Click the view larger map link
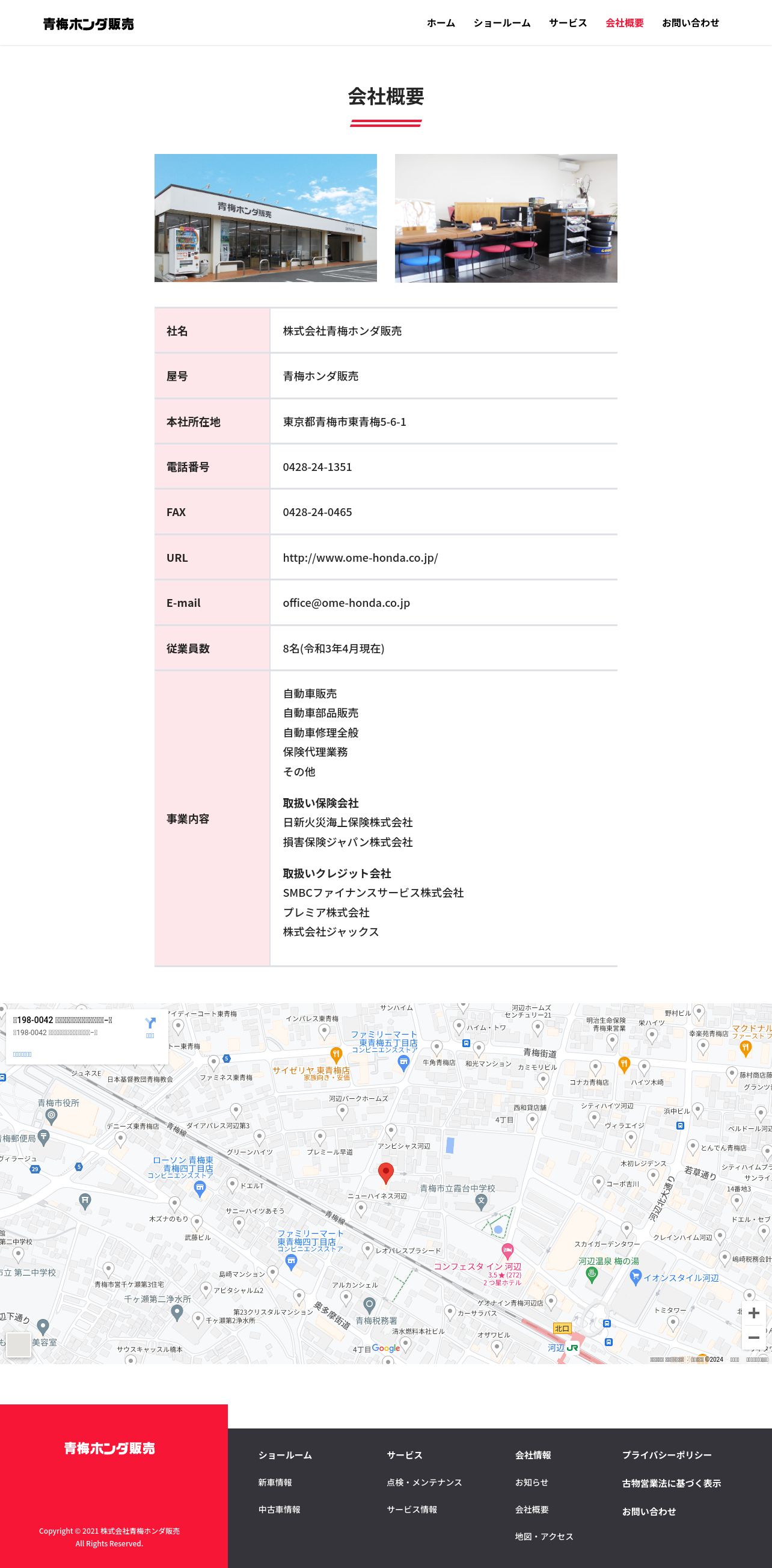772x1568 pixels. pos(22,1054)
